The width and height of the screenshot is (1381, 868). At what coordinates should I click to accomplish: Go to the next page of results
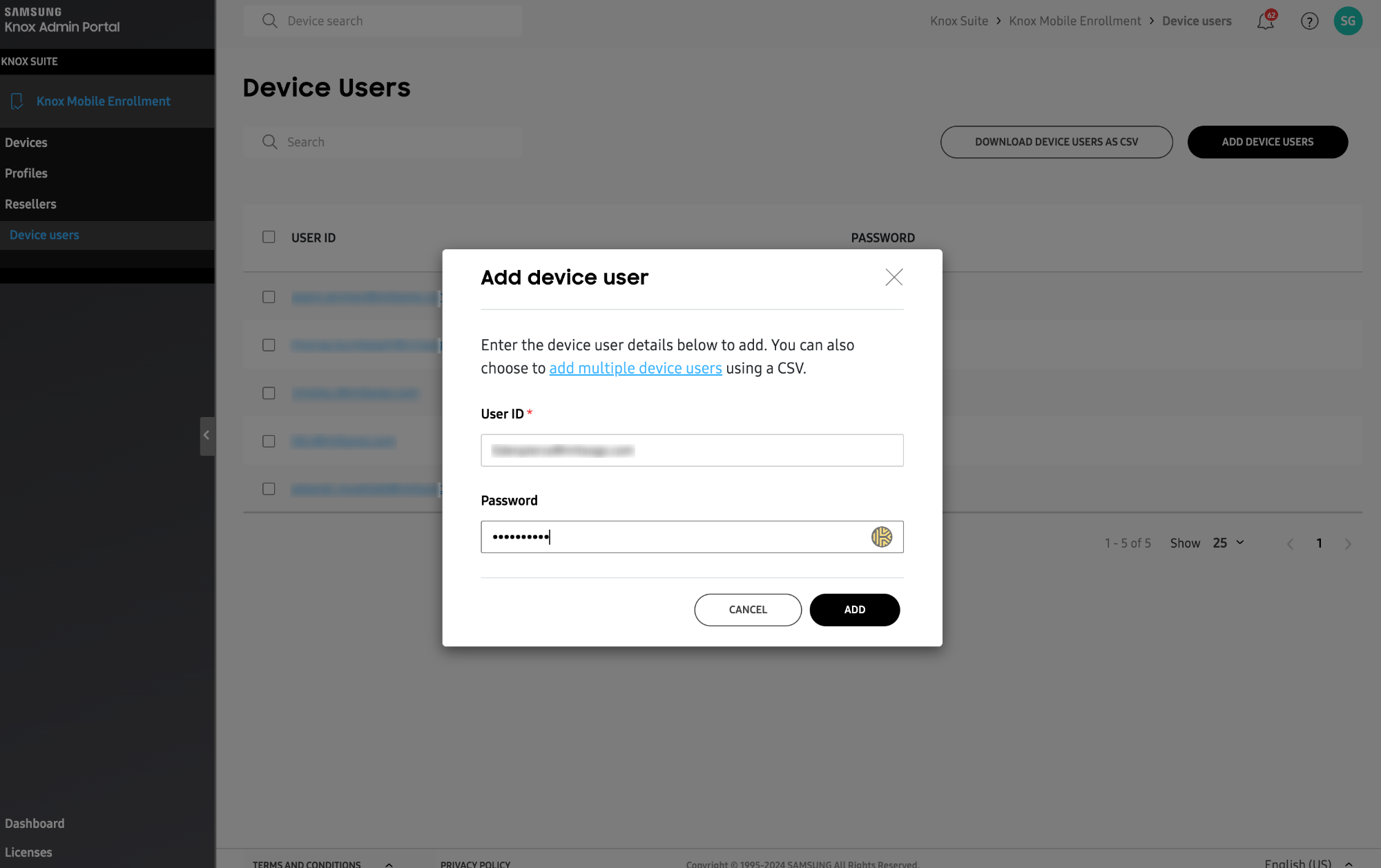click(1348, 543)
